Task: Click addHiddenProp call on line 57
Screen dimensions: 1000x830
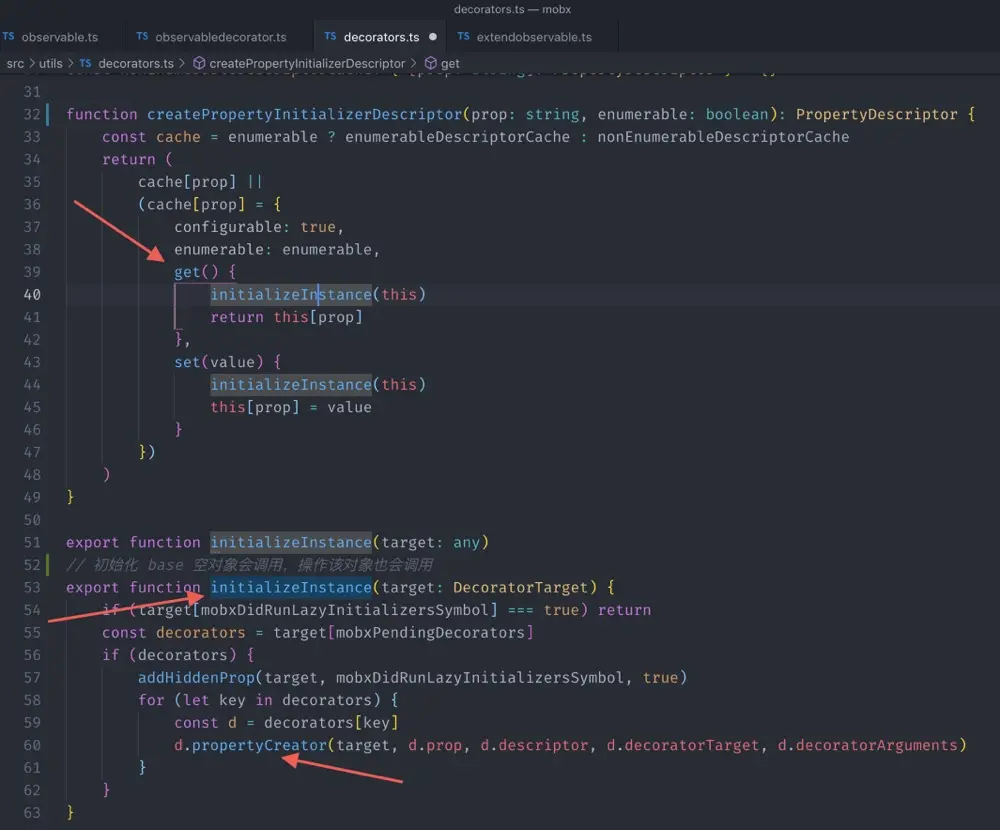Action: coord(196,678)
